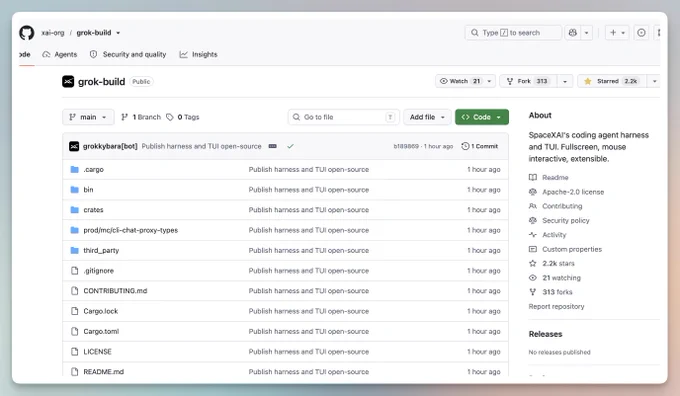Screen dimensions: 680x396
Task: Open the Releases heading link
Action: tap(545, 334)
